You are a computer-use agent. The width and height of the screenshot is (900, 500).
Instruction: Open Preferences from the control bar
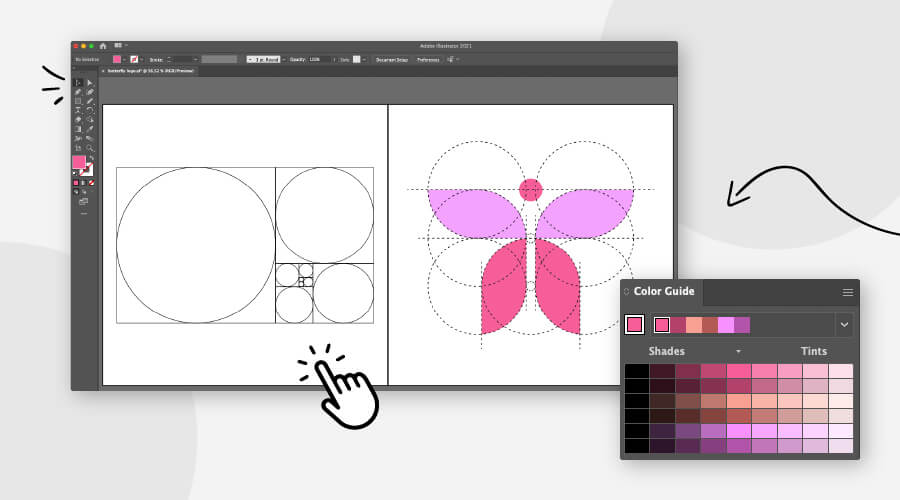[428, 59]
